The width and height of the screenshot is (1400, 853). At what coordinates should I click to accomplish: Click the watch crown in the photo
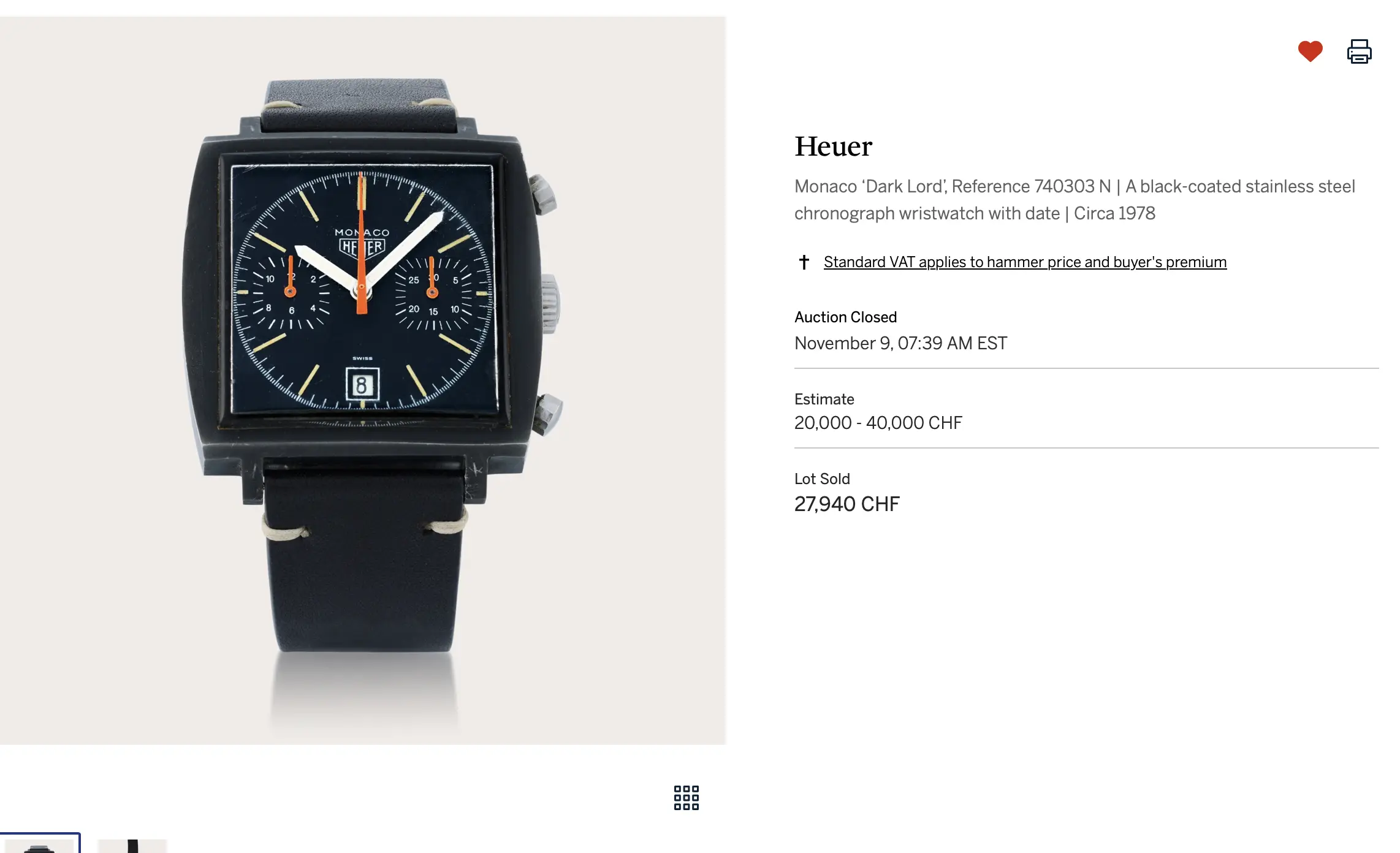point(550,304)
